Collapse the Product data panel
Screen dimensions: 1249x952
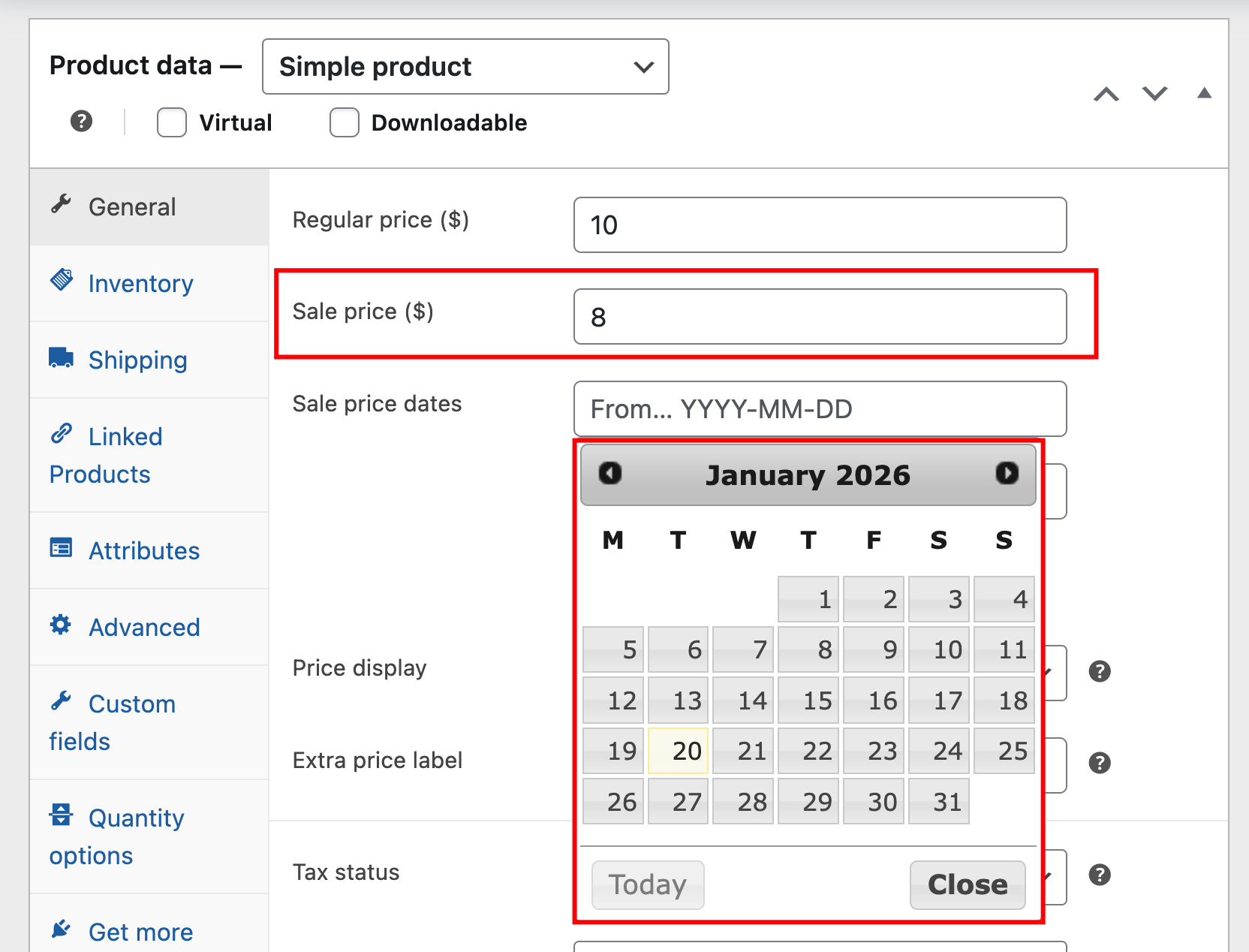click(1204, 93)
